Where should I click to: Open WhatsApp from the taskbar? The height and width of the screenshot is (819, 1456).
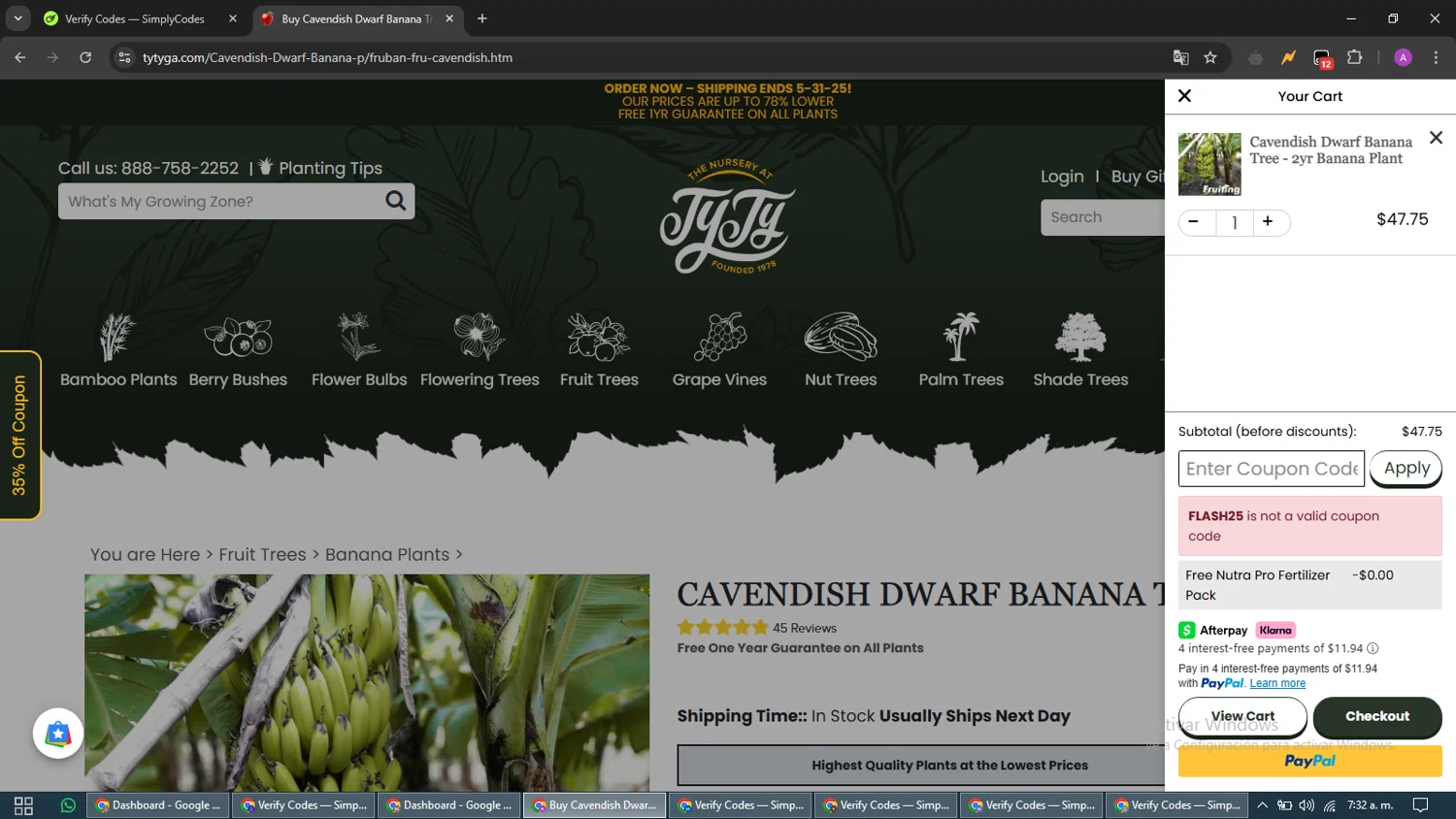[68, 805]
